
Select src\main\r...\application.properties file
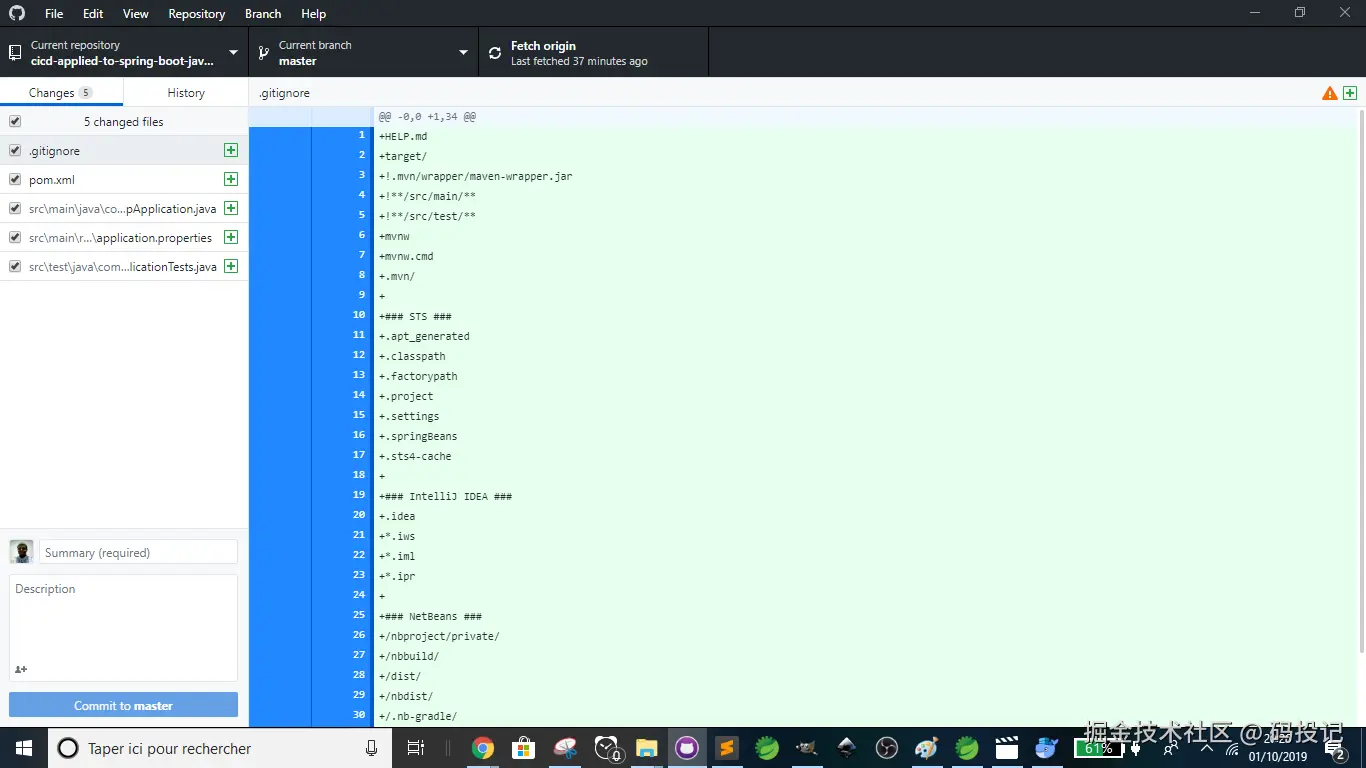pyautogui.click(x=124, y=237)
